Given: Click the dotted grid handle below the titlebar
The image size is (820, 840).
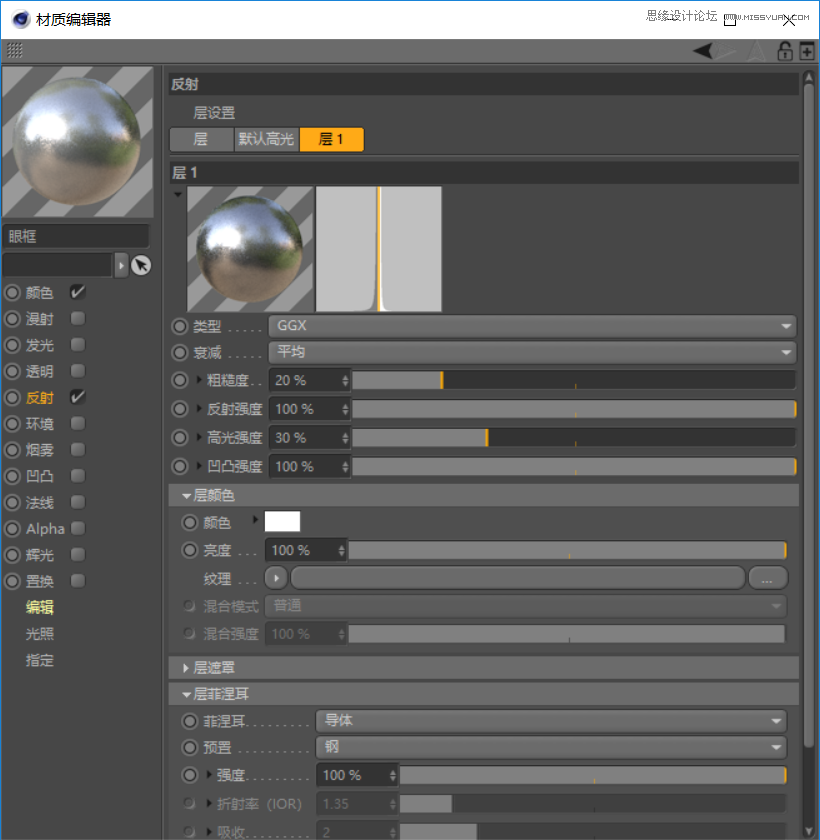Looking at the screenshot, I should point(16,51).
